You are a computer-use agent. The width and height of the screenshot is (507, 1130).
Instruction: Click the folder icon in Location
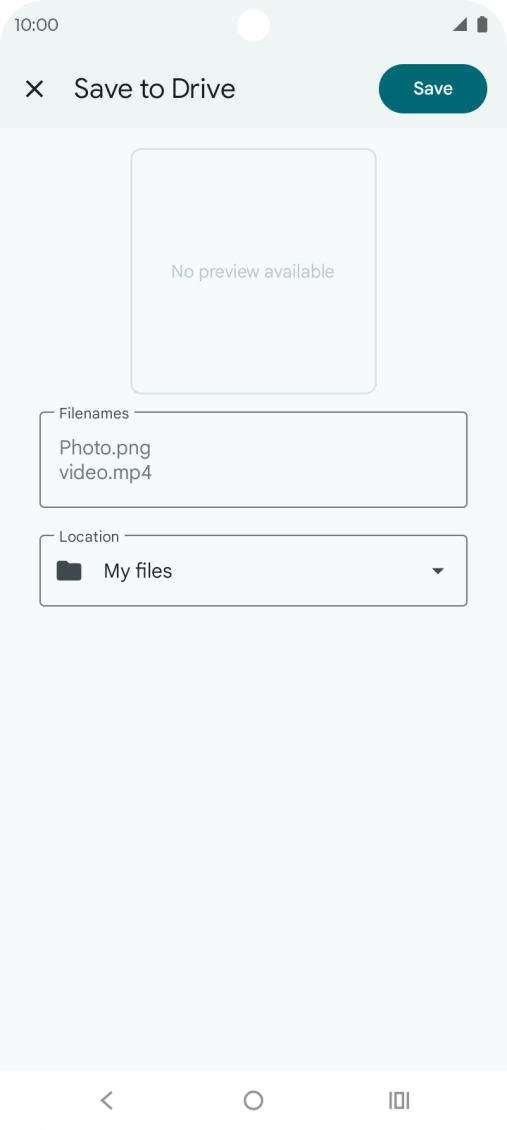tap(69, 571)
